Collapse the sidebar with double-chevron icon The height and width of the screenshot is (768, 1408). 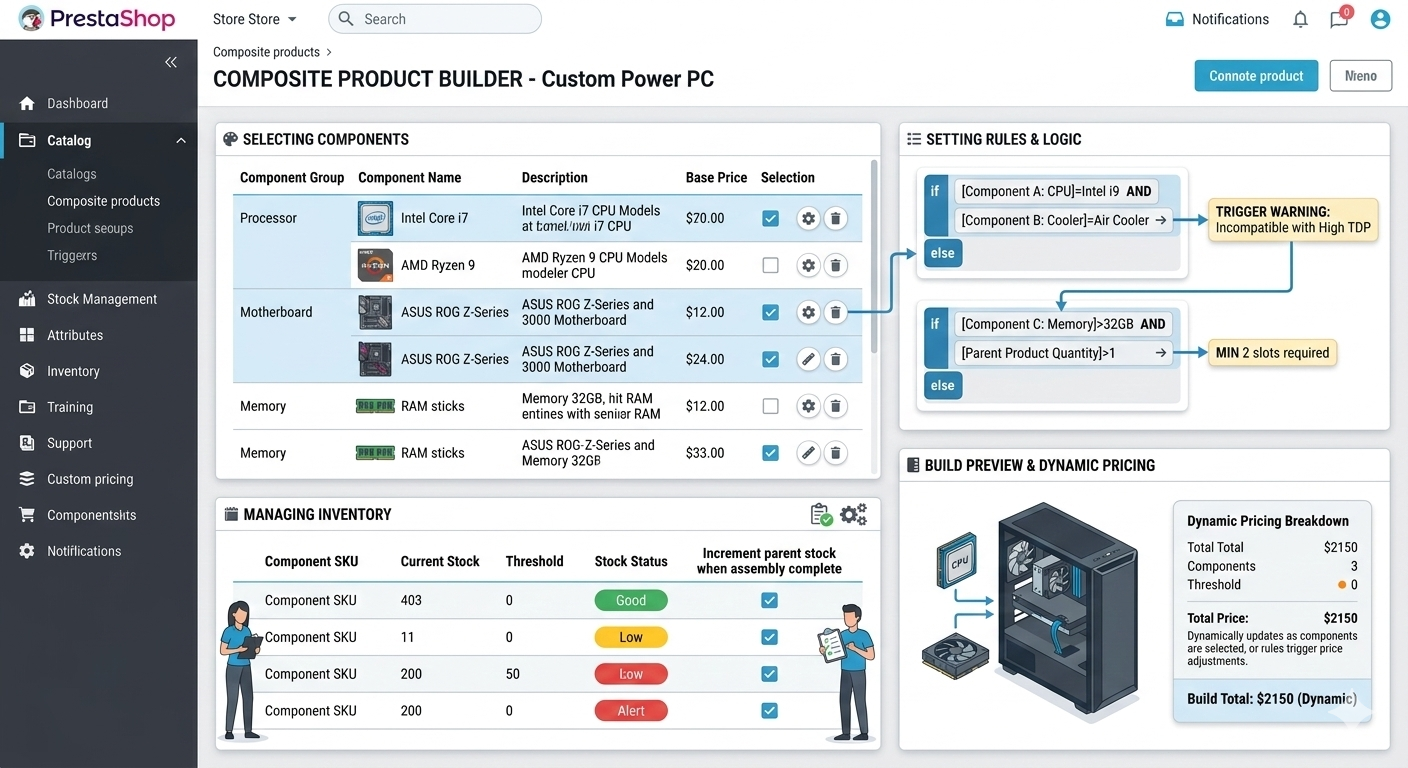pyautogui.click(x=171, y=62)
